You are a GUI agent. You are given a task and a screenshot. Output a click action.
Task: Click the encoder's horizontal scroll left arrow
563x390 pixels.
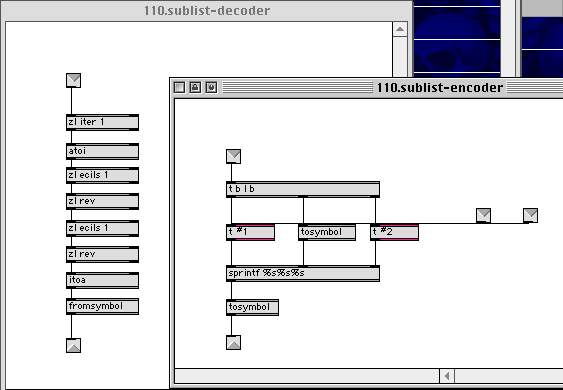tap(447, 376)
